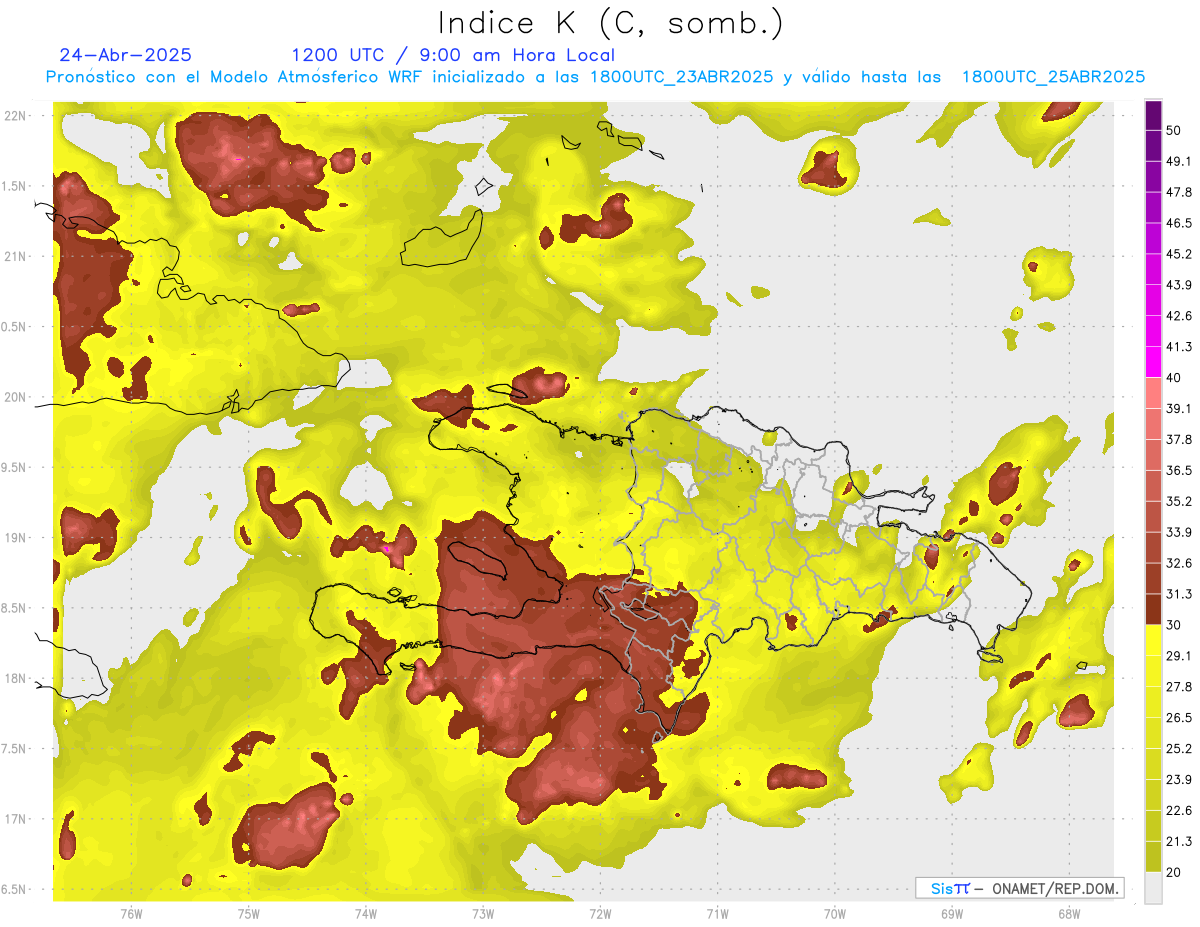Click the 'SisTT - ONAMET/REP.DOM.' credit box
The width and height of the screenshot is (1200, 927).
(x=1019, y=888)
